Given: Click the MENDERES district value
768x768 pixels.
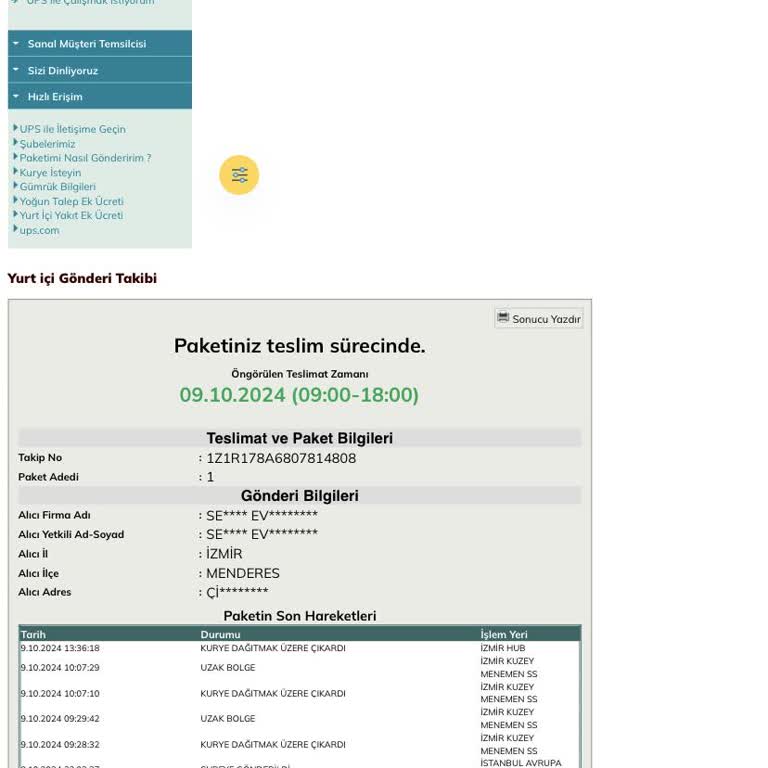Looking at the screenshot, I should pyautogui.click(x=243, y=573).
